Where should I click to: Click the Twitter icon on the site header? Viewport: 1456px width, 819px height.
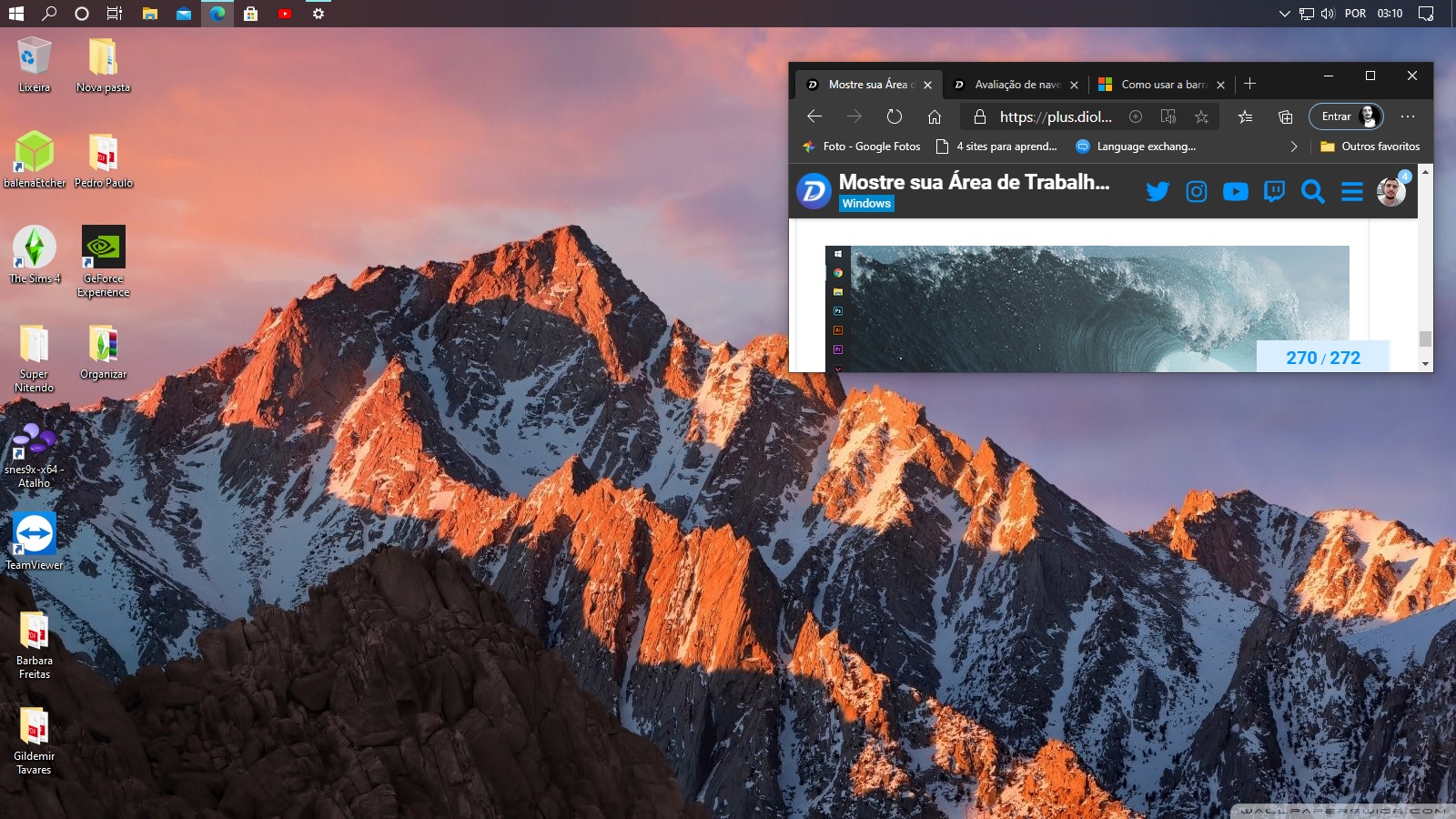pos(1157,191)
